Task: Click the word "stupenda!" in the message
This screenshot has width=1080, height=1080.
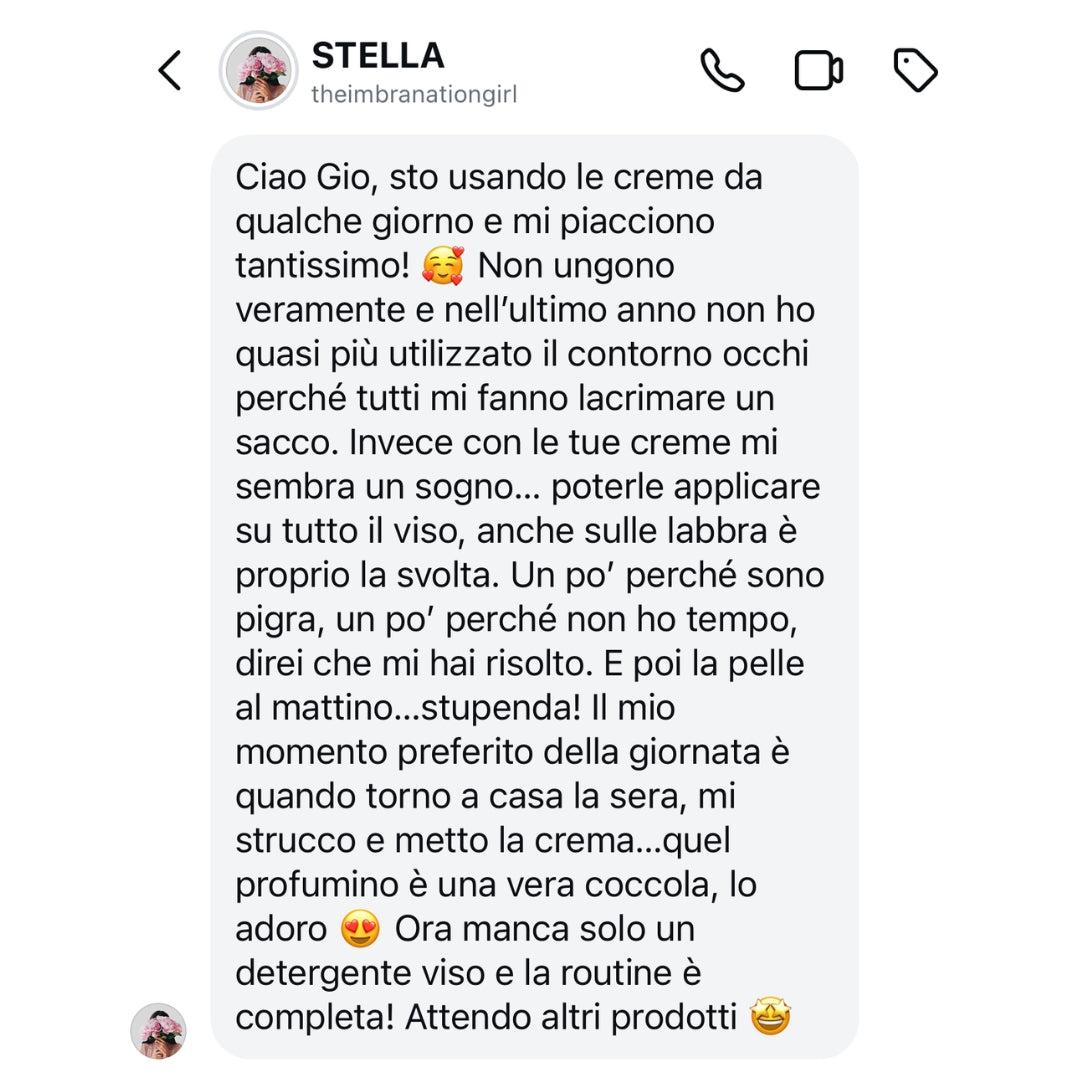Action: click(x=499, y=708)
